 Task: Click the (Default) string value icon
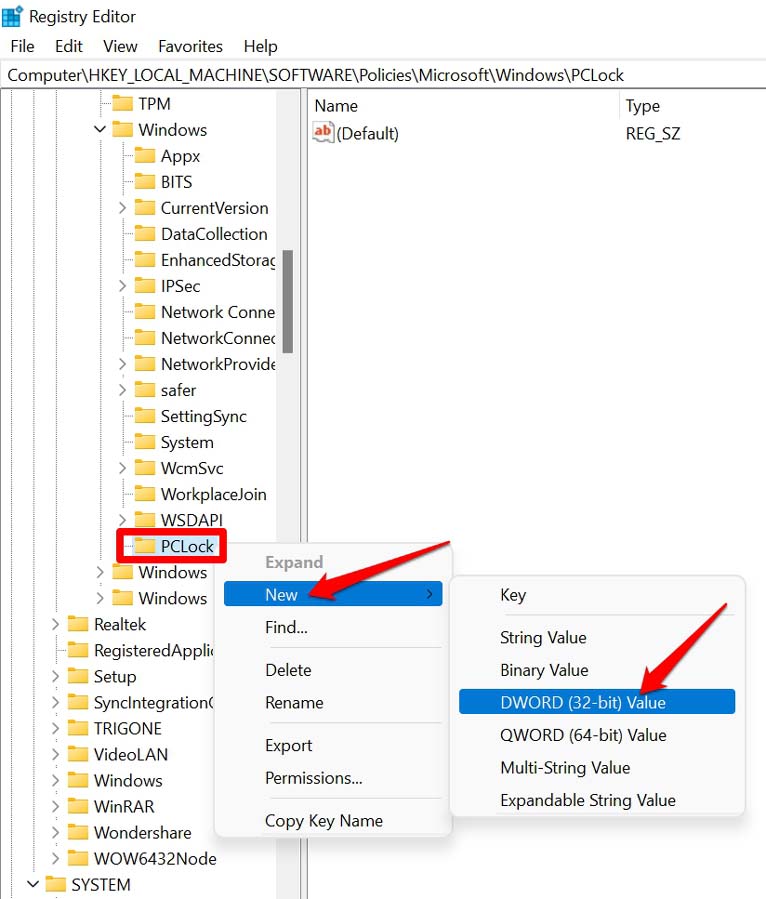(x=323, y=133)
